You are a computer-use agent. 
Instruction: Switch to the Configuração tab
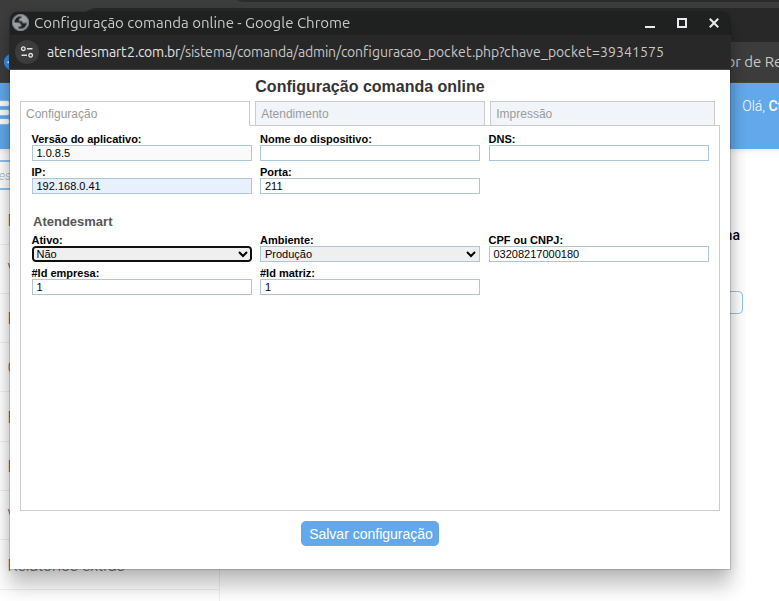135,114
